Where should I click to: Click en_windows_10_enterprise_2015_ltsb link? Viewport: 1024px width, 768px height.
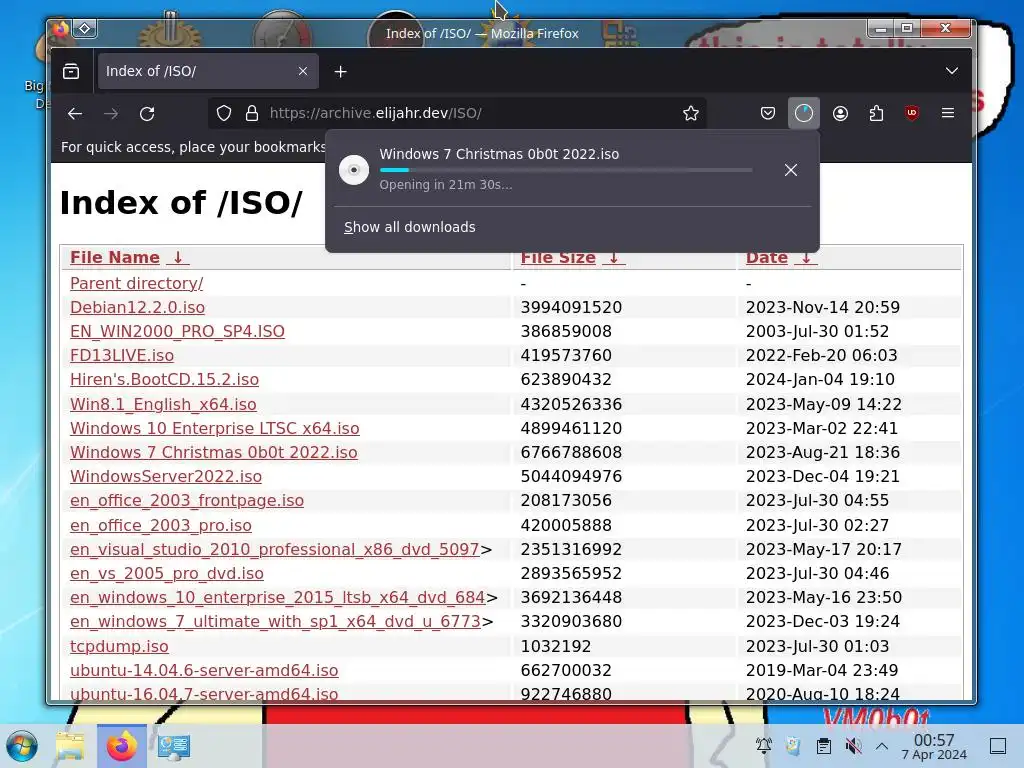point(278,598)
